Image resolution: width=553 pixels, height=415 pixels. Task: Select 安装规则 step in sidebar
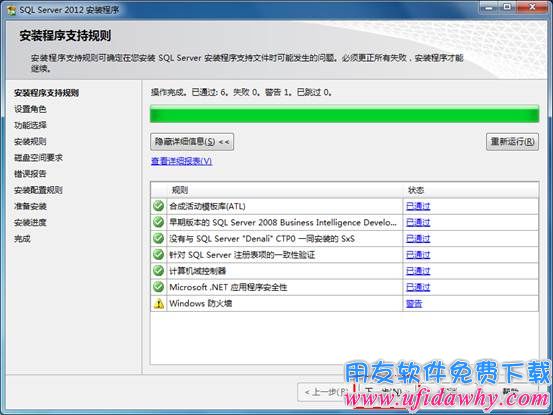[30, 141]
